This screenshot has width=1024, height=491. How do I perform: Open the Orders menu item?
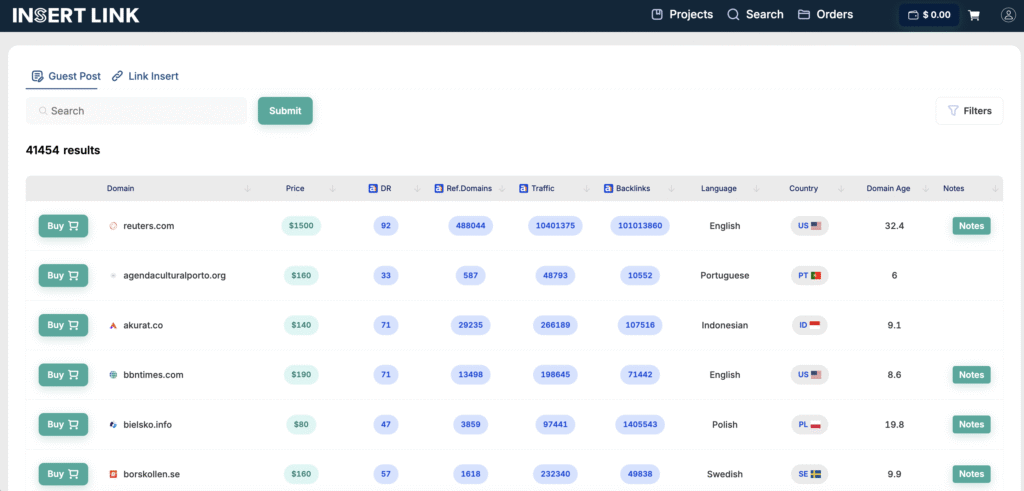(x=825, y=14)
